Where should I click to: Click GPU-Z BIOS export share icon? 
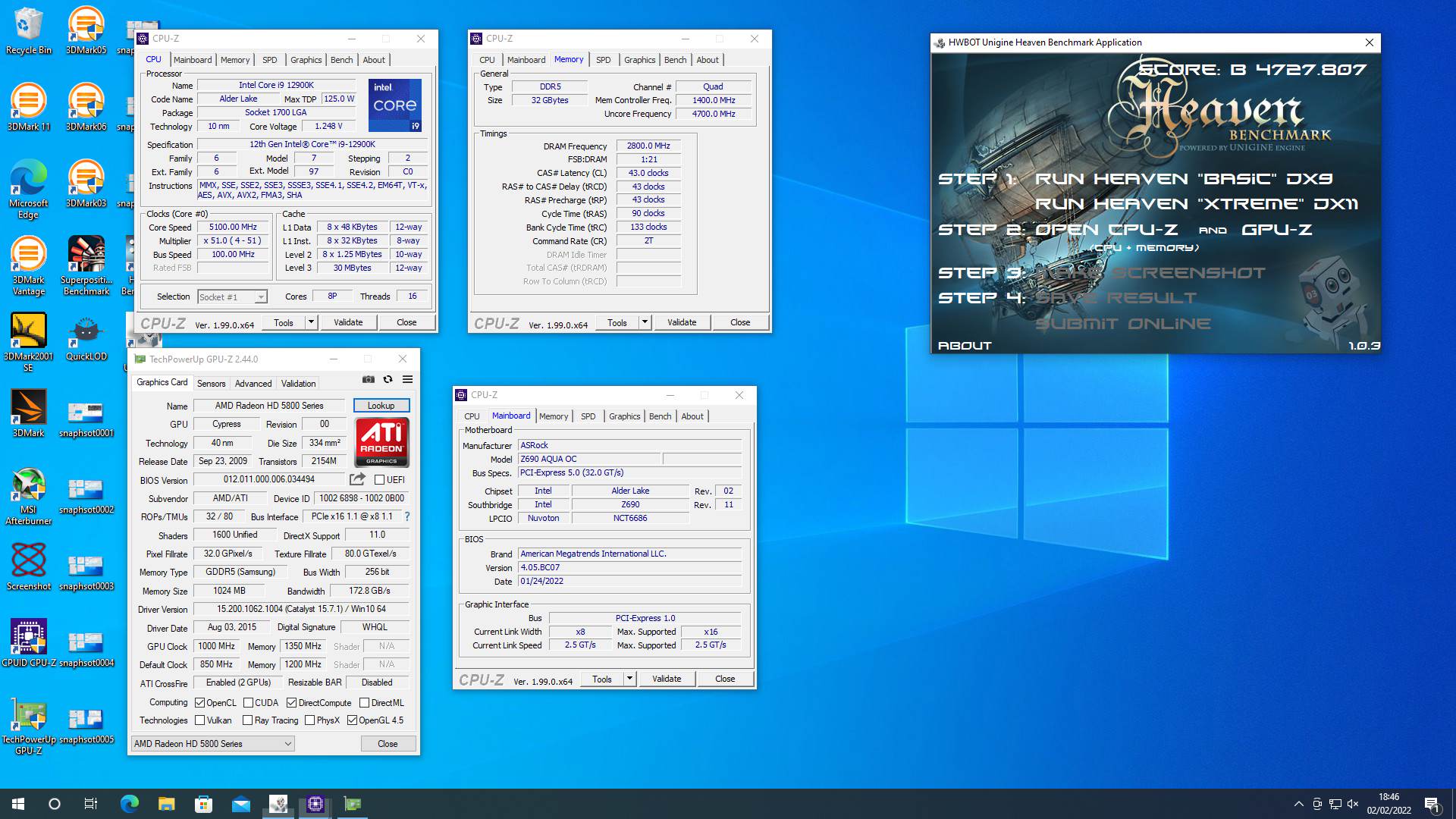(x=357, y=479)
